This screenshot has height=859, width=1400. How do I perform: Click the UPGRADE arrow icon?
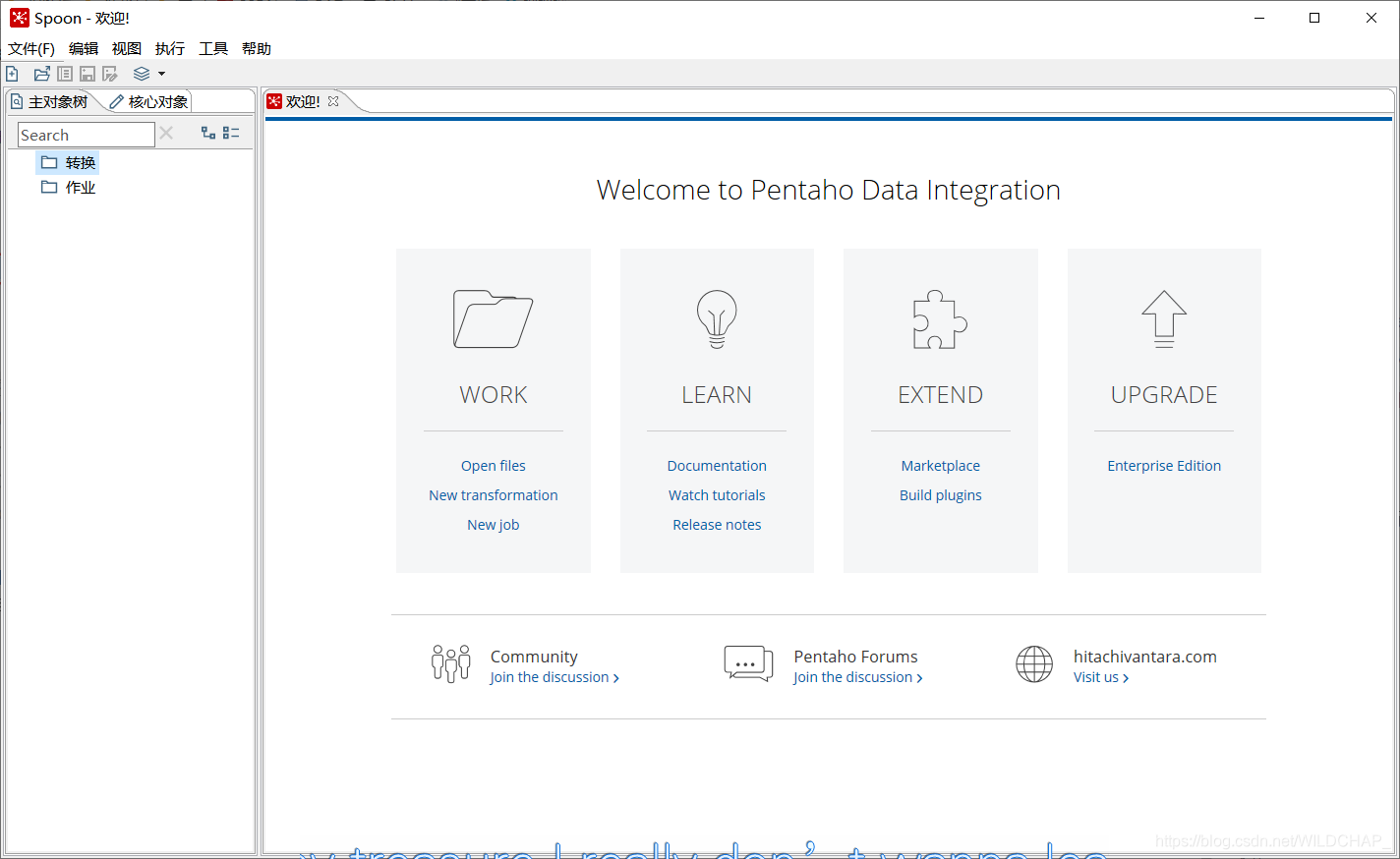[1164, 319]
